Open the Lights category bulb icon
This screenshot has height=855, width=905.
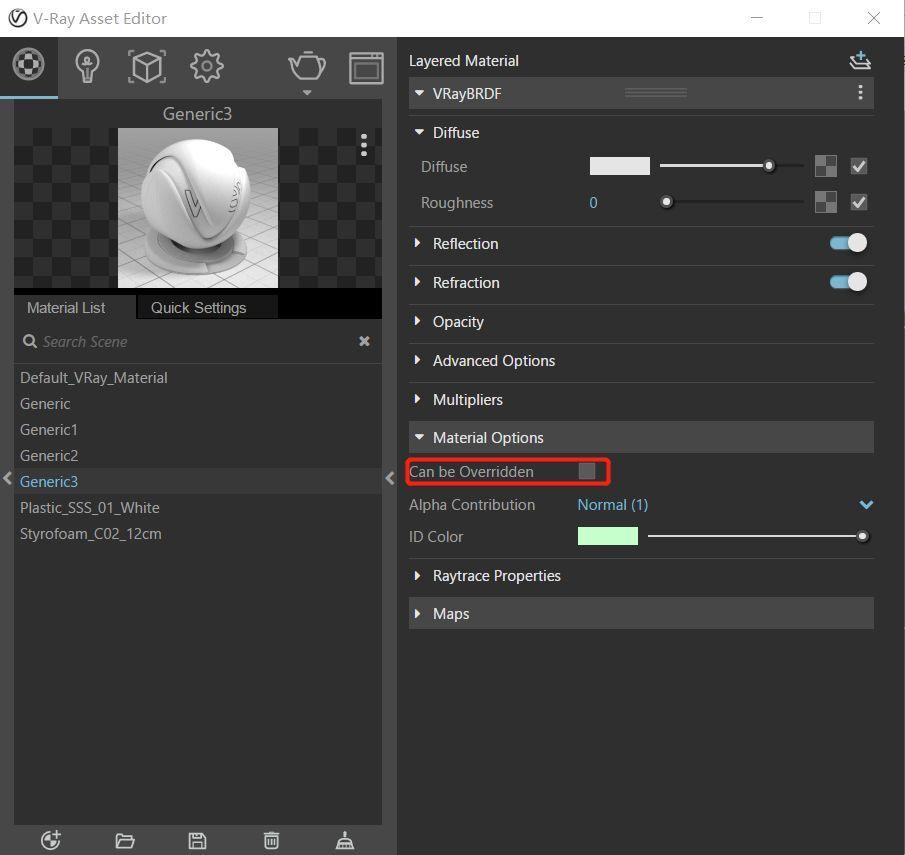(87, 66)
